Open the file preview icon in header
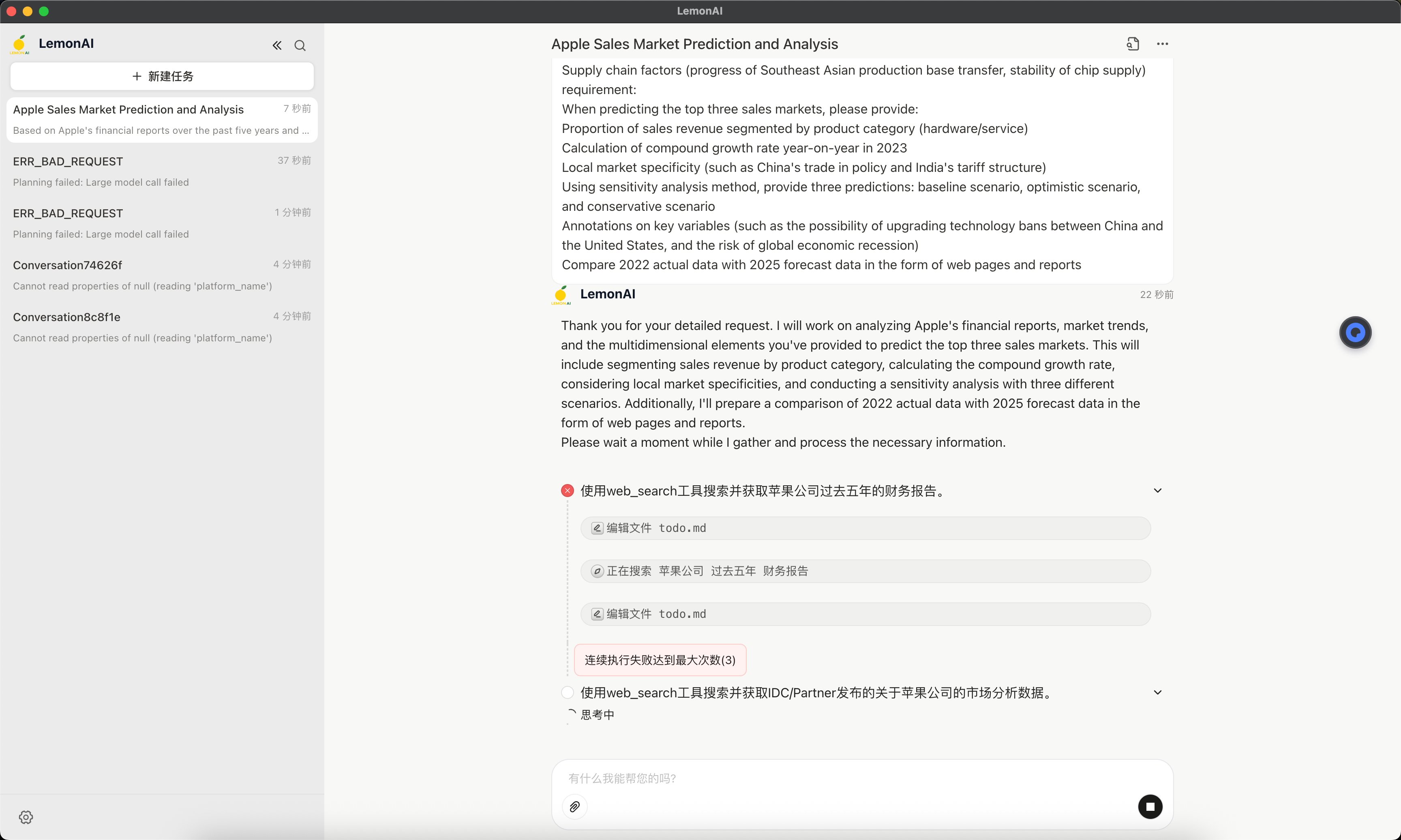This screenshot has height=840, width=1401. [x=1132, y=44]
